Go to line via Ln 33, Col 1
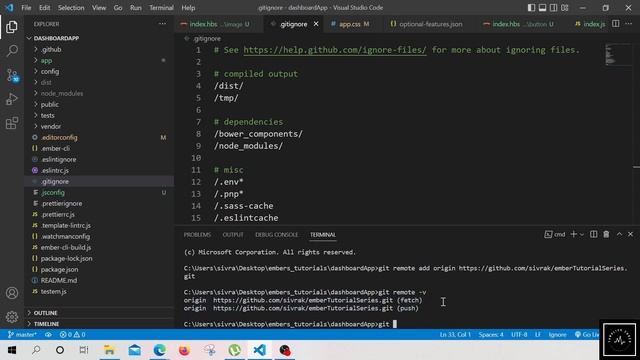 455,335
